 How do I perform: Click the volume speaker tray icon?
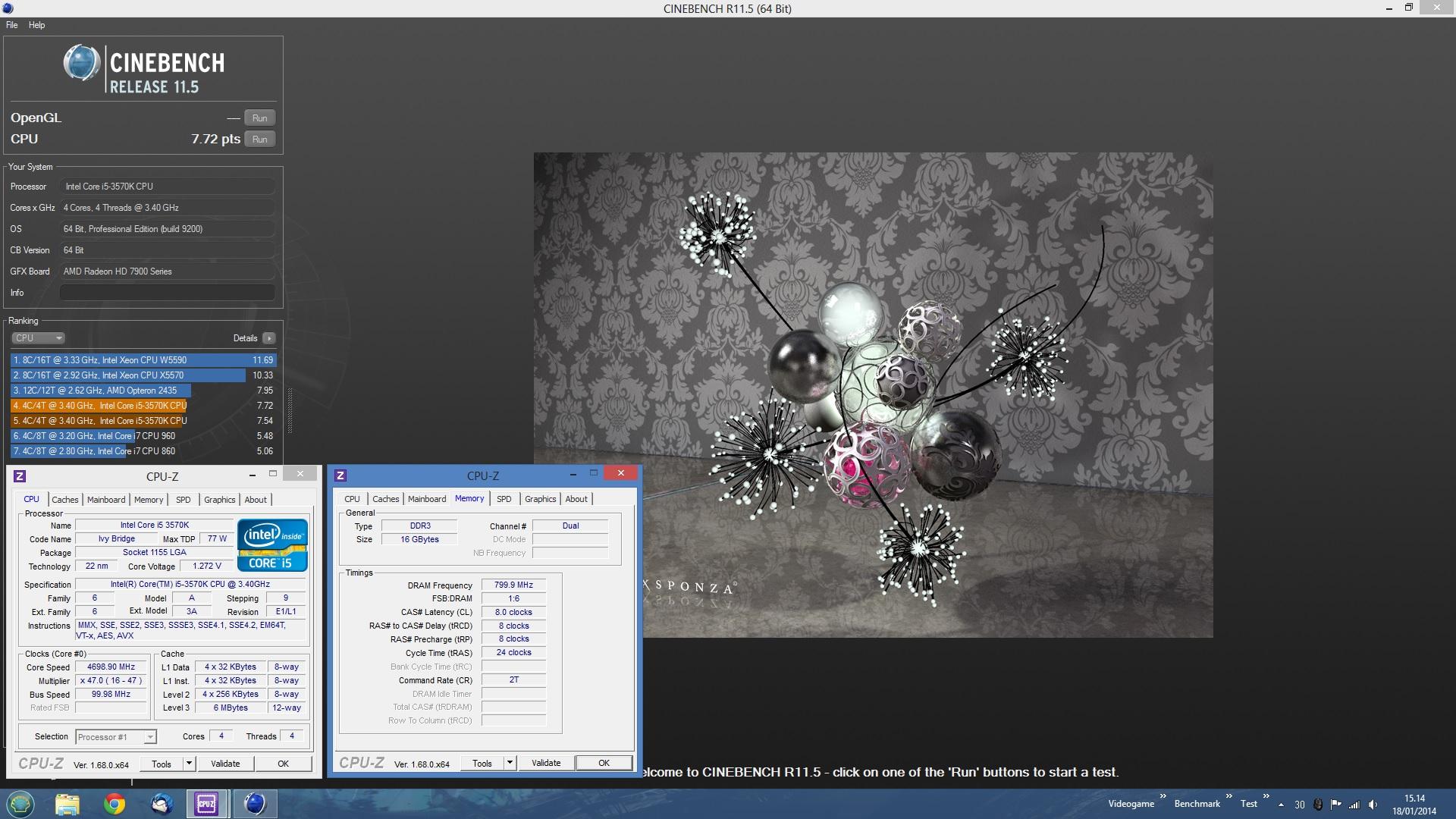tap(1373, 805)
